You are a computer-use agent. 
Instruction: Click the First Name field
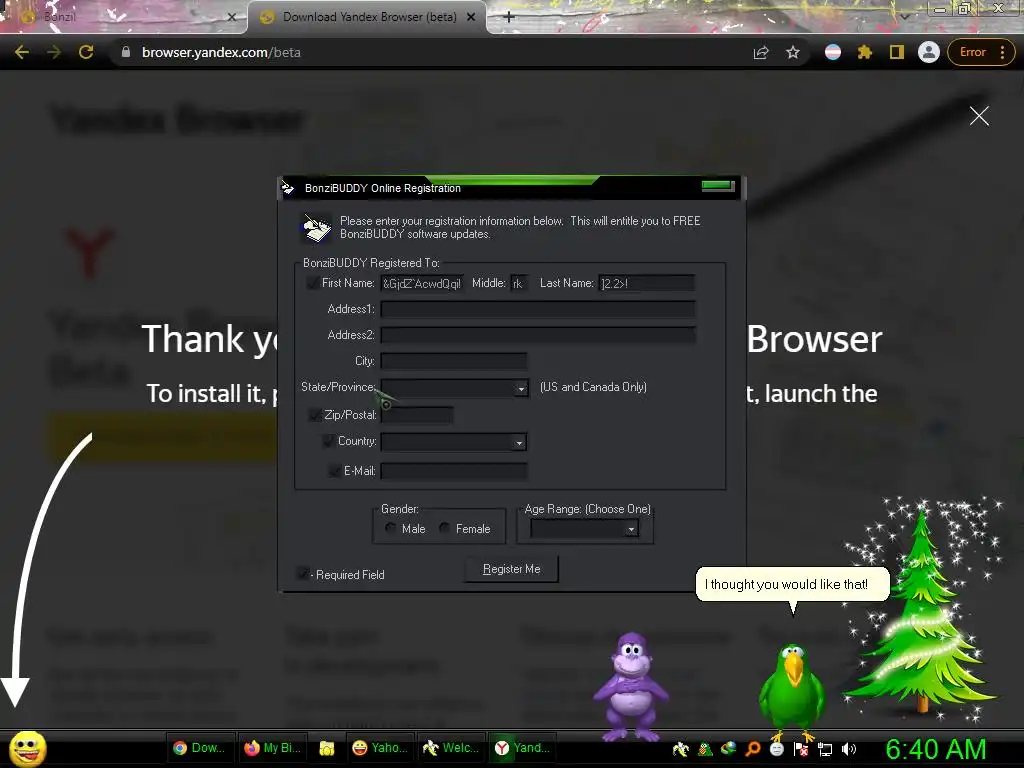click(422, 283)
